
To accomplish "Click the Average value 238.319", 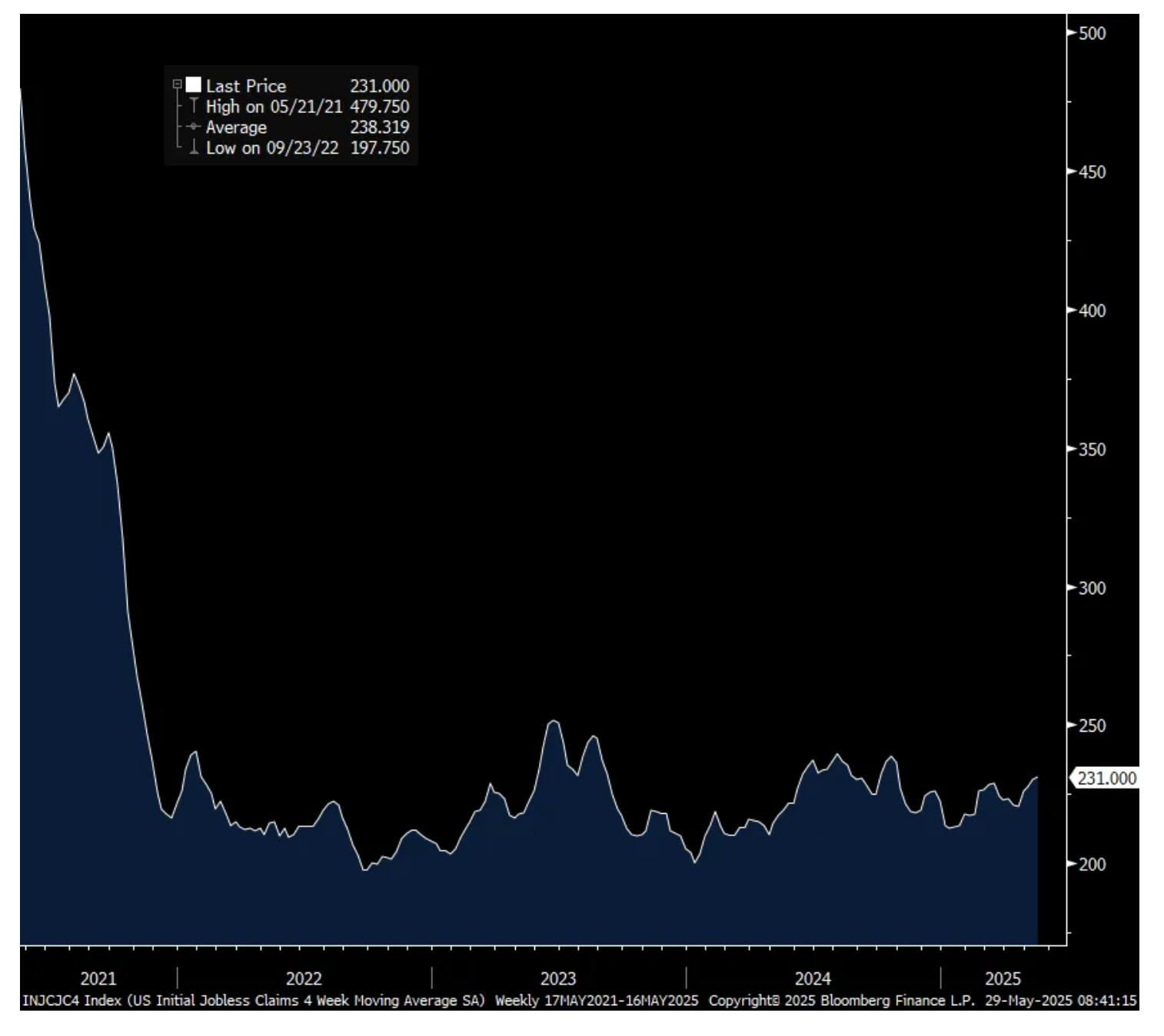I will point(380,128).
